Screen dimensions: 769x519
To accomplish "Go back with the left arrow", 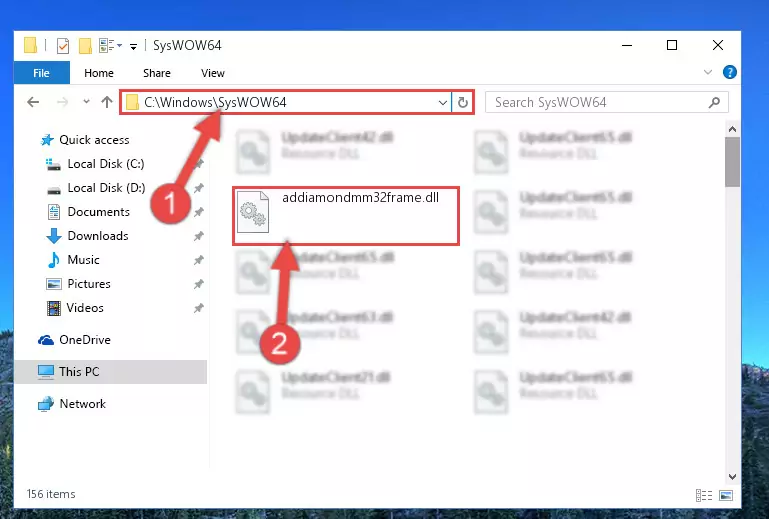I will [33, 102].
